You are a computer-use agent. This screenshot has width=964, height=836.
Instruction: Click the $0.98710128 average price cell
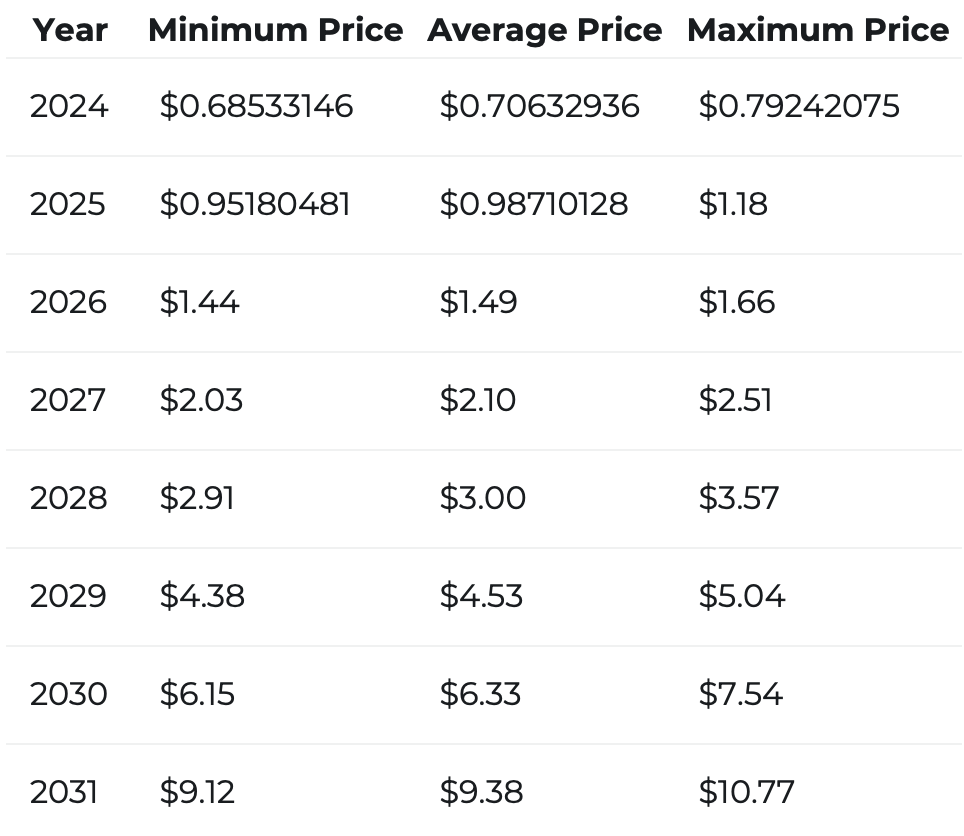tap(533, 204)
